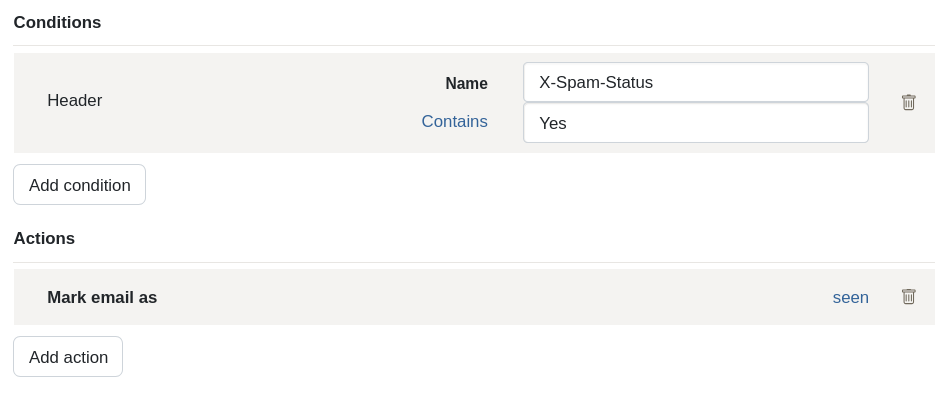
Task: Click the Name label beside header field
Action: click(466, 84)
